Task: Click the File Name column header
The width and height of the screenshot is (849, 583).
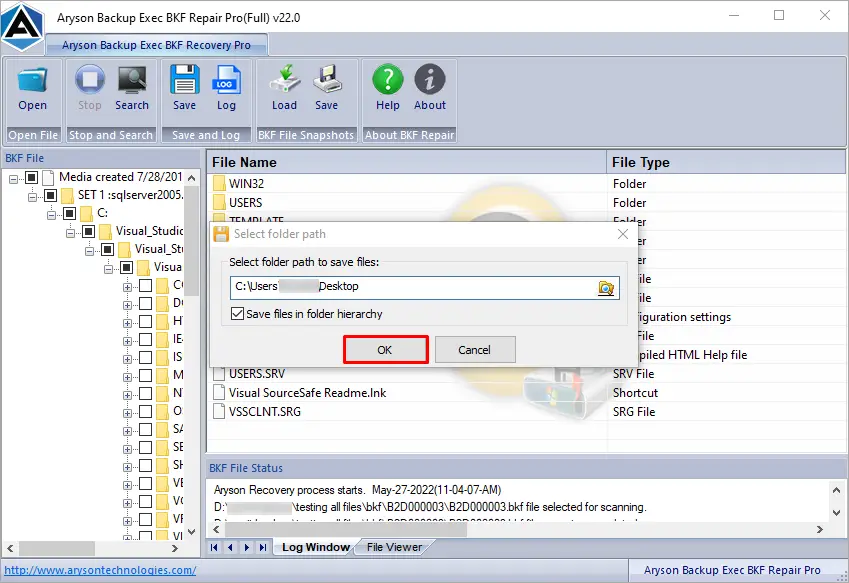Action: (x=406, y=162)
